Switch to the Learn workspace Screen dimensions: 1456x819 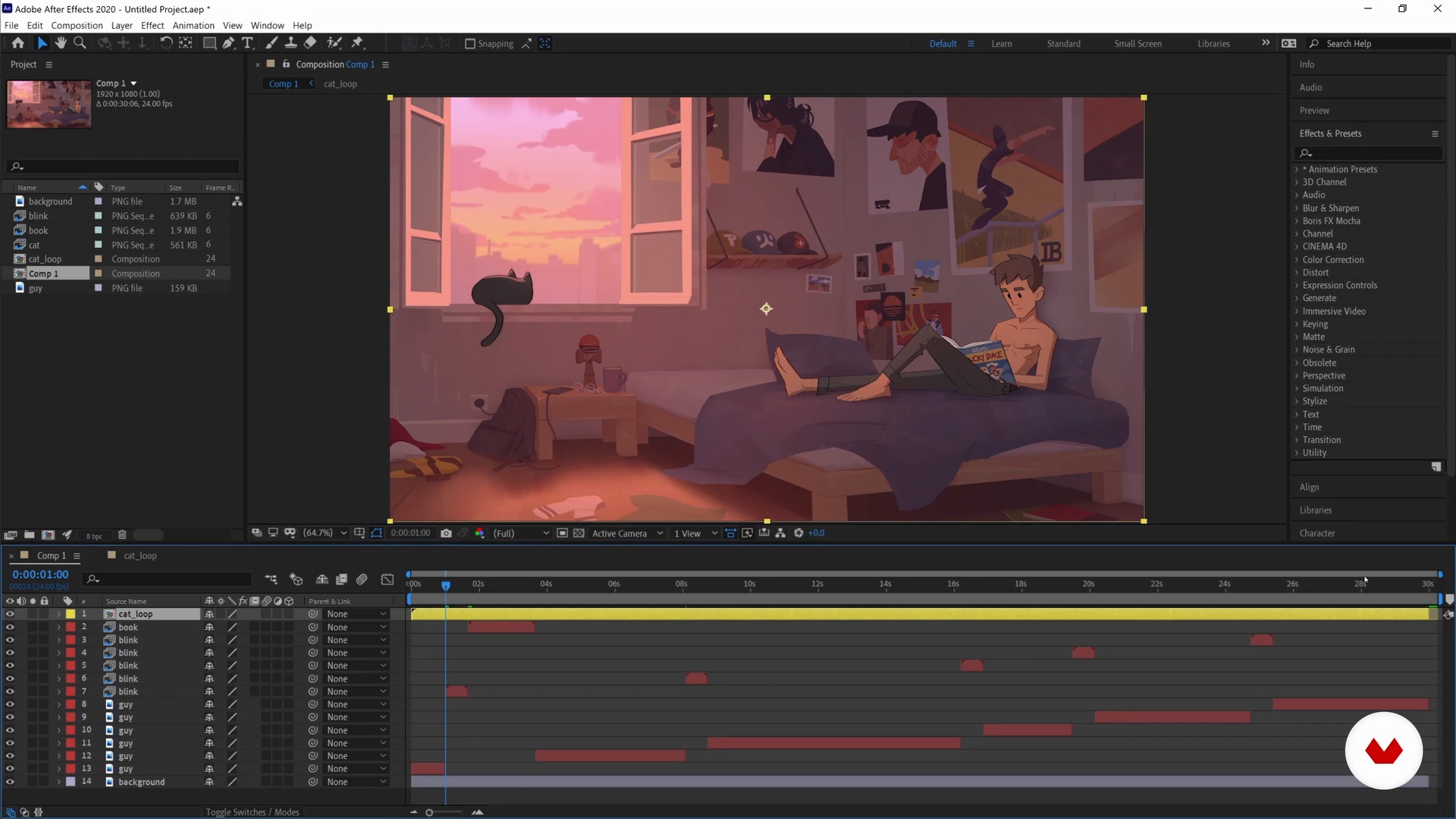[1002, 44]
